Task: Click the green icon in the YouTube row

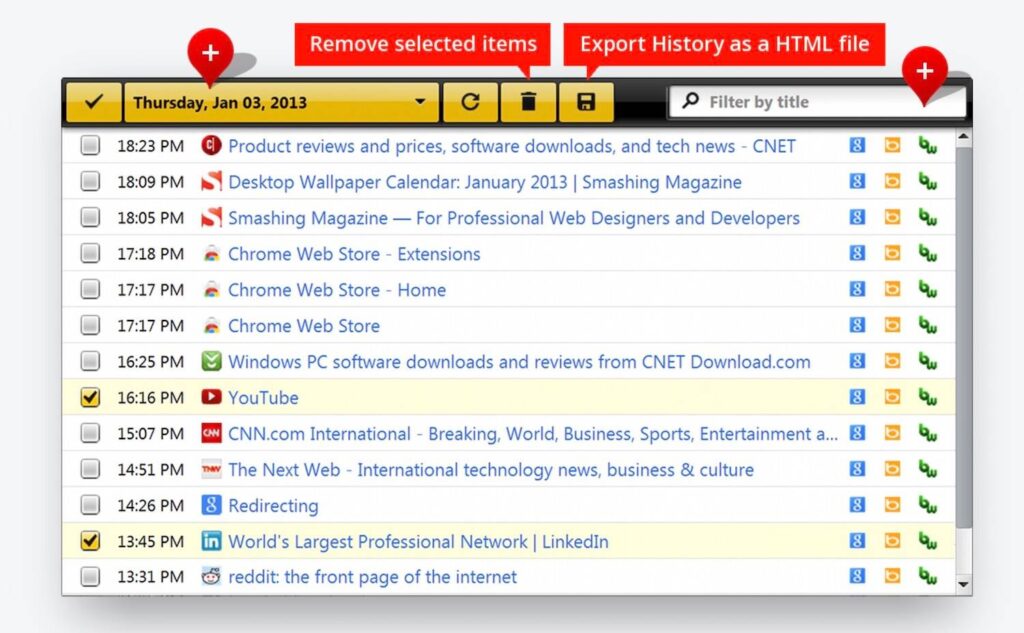Action: click(x=928, y=397)
